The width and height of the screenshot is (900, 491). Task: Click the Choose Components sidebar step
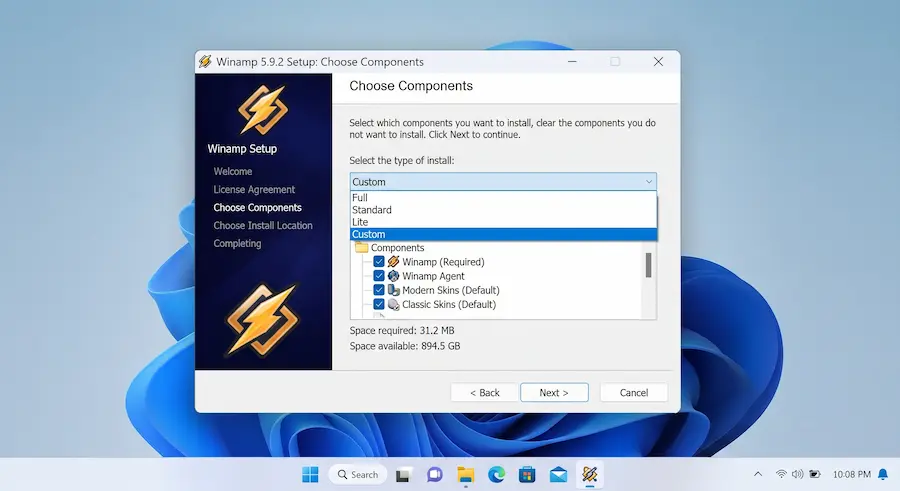coord(257,207)
